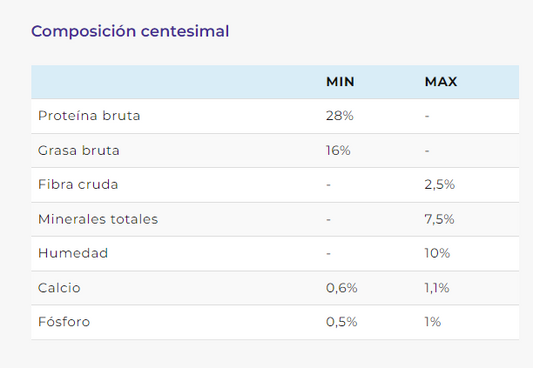Click the Calcio row label
533x368 pixels.
(x=59, y=288)
